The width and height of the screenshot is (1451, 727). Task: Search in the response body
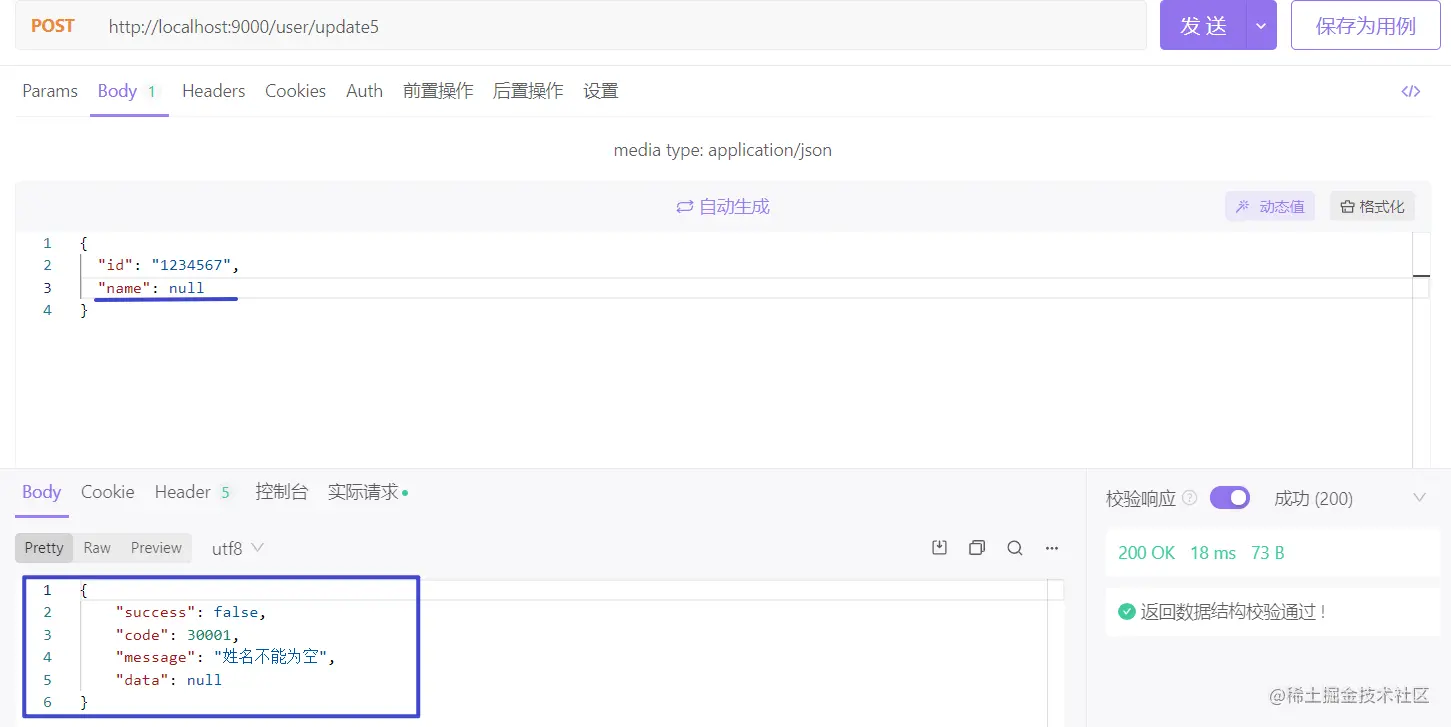click(x=1014, y=548)
